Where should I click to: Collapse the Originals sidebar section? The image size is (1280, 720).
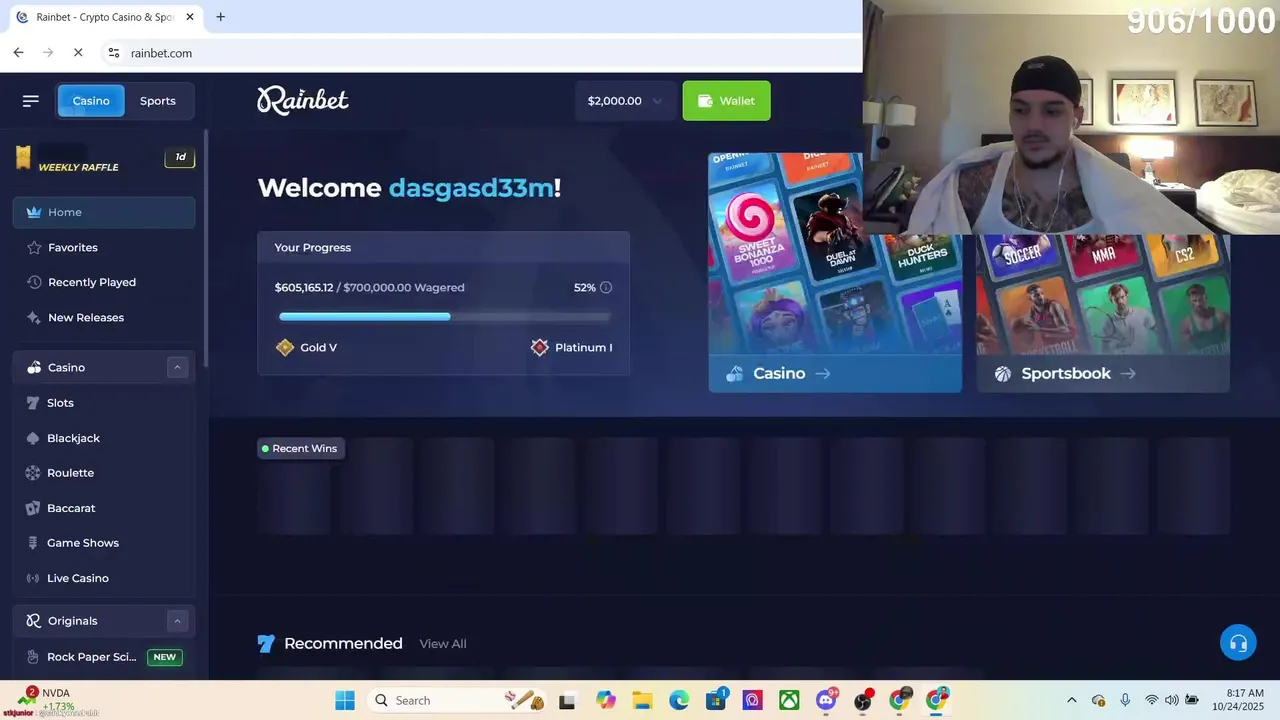click(177, 621)
